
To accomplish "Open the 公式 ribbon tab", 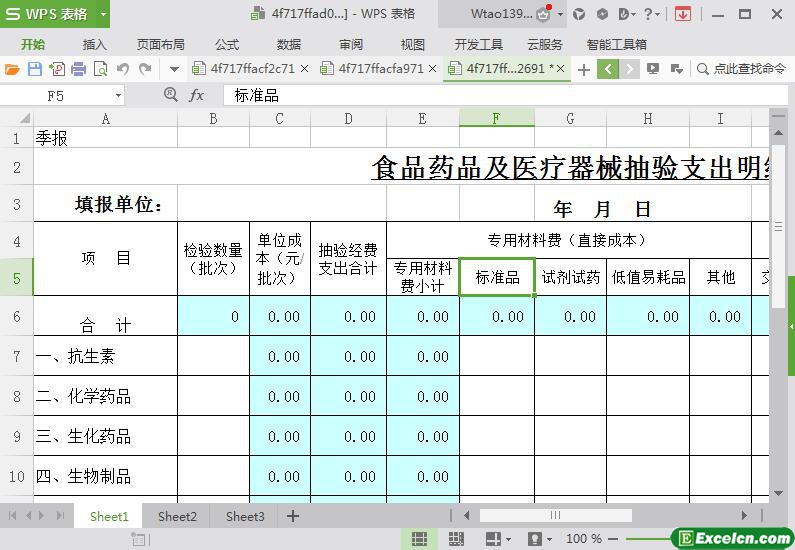I will (x=227, y=44).
